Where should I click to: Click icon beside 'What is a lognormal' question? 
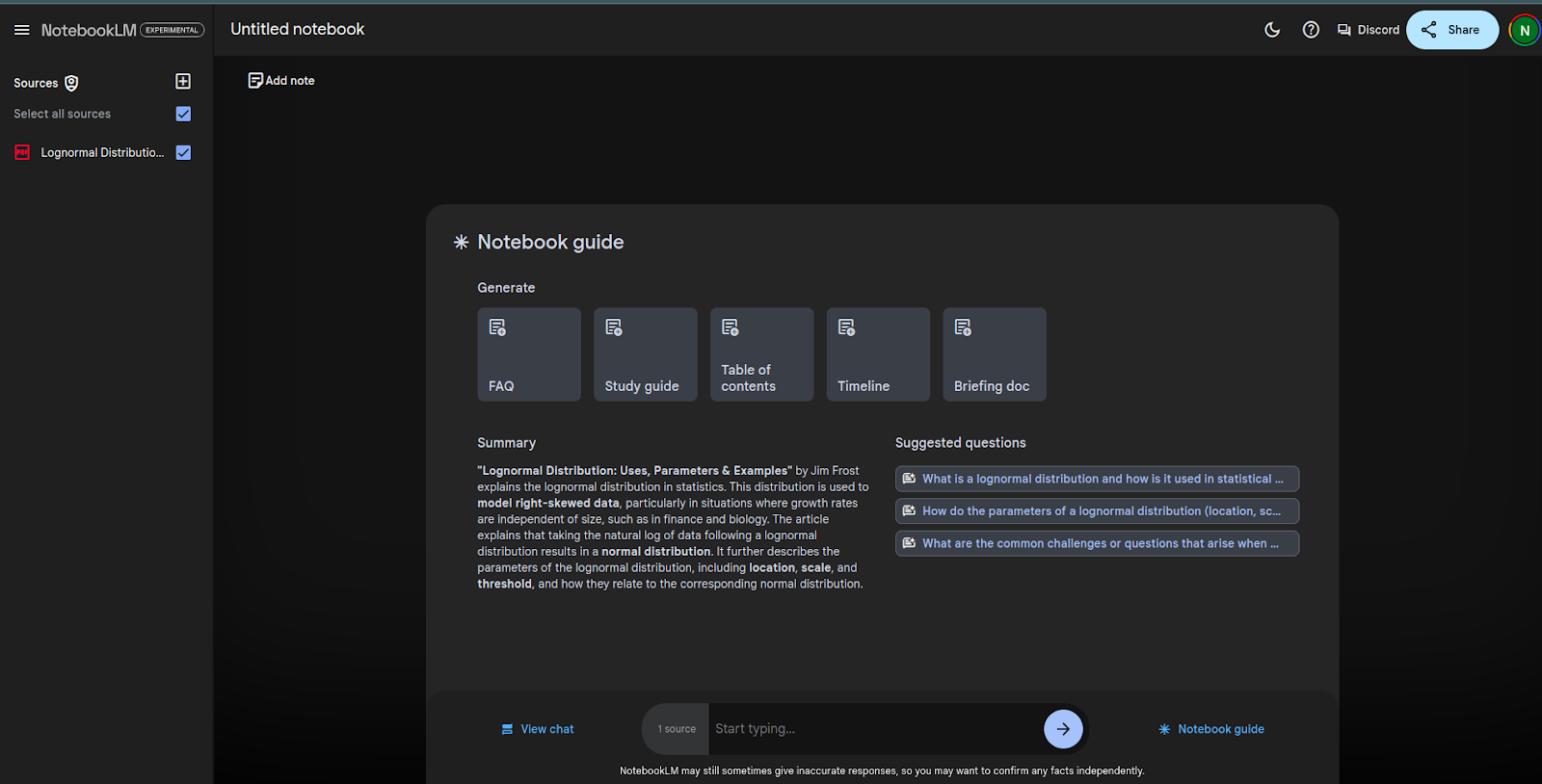[x=909, y=479]
